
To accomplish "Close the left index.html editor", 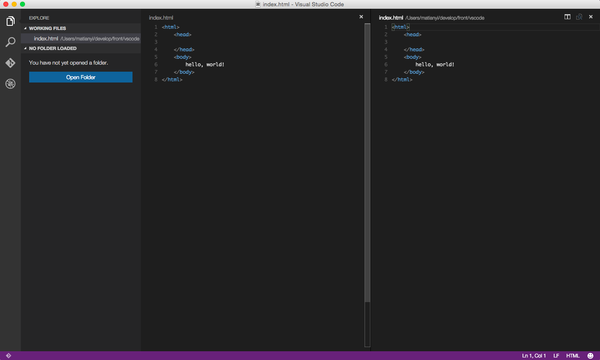I will pyautogui.click(x=361, y=17).
